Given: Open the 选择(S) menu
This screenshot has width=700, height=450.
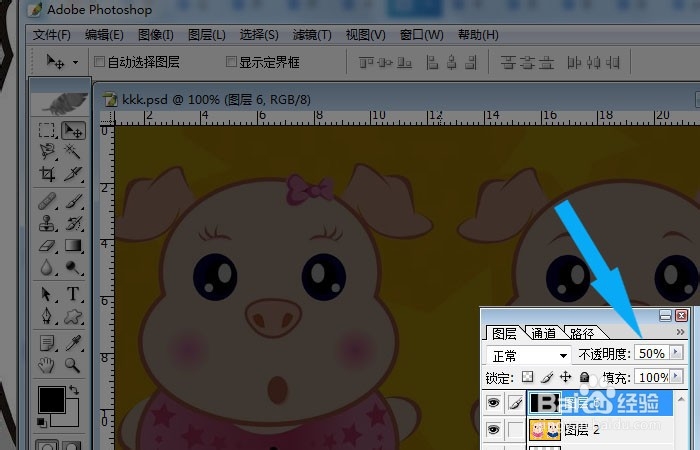Looking at the screenshot, I should point(259,35).
